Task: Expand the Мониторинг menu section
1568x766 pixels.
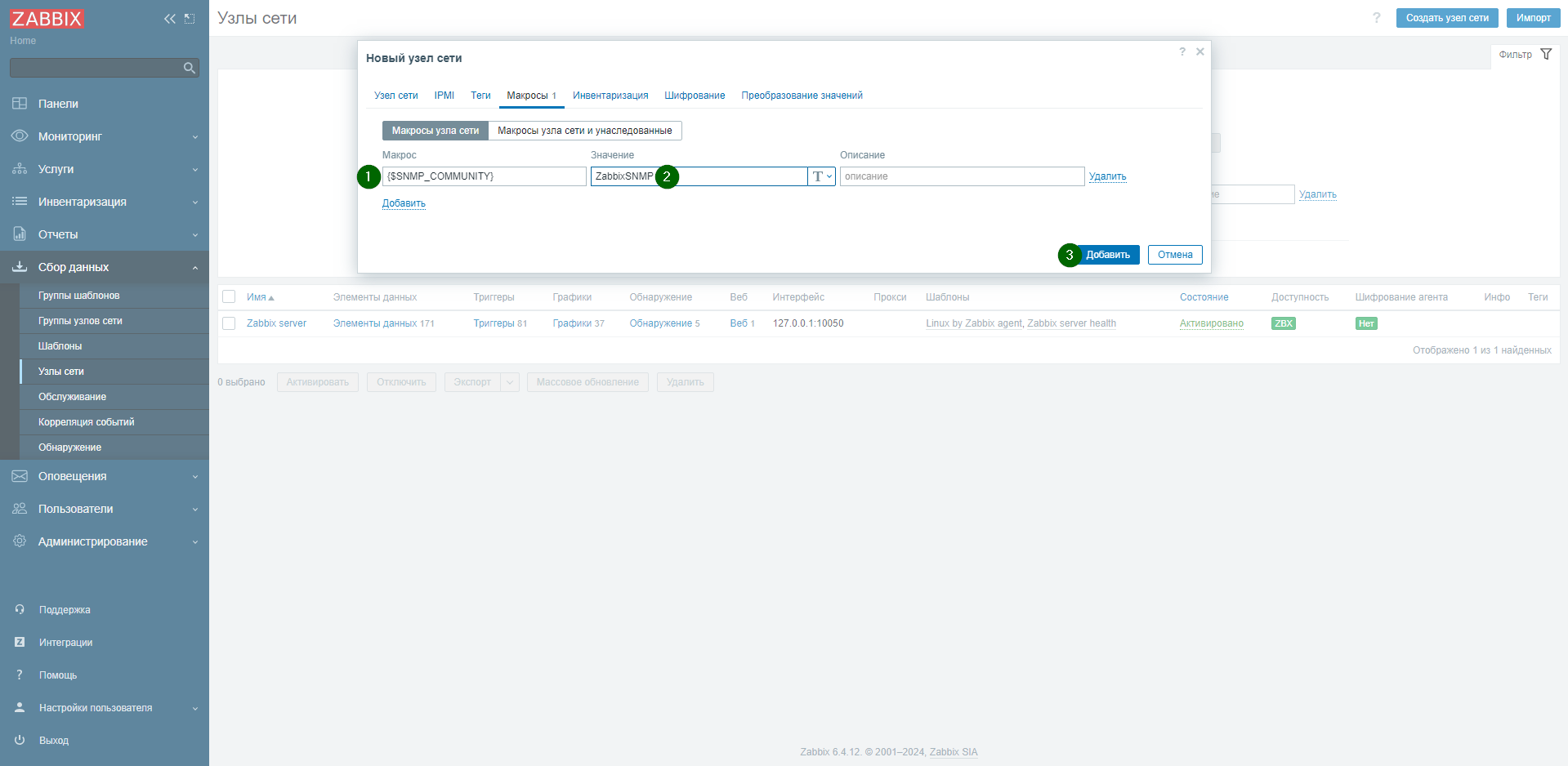Action: click(x=195, y=136)
